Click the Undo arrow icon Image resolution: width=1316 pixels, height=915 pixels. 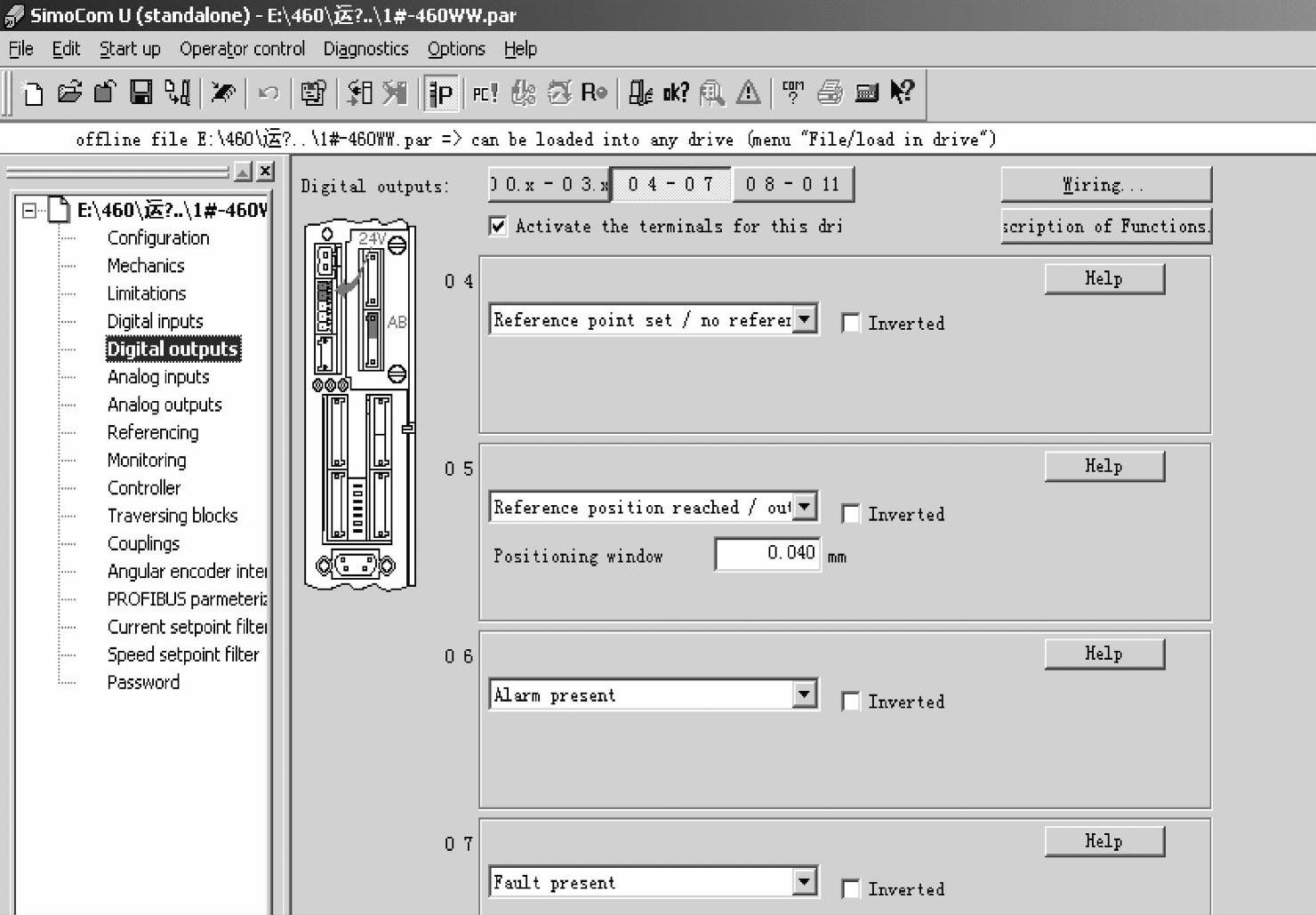coord(268,92)
